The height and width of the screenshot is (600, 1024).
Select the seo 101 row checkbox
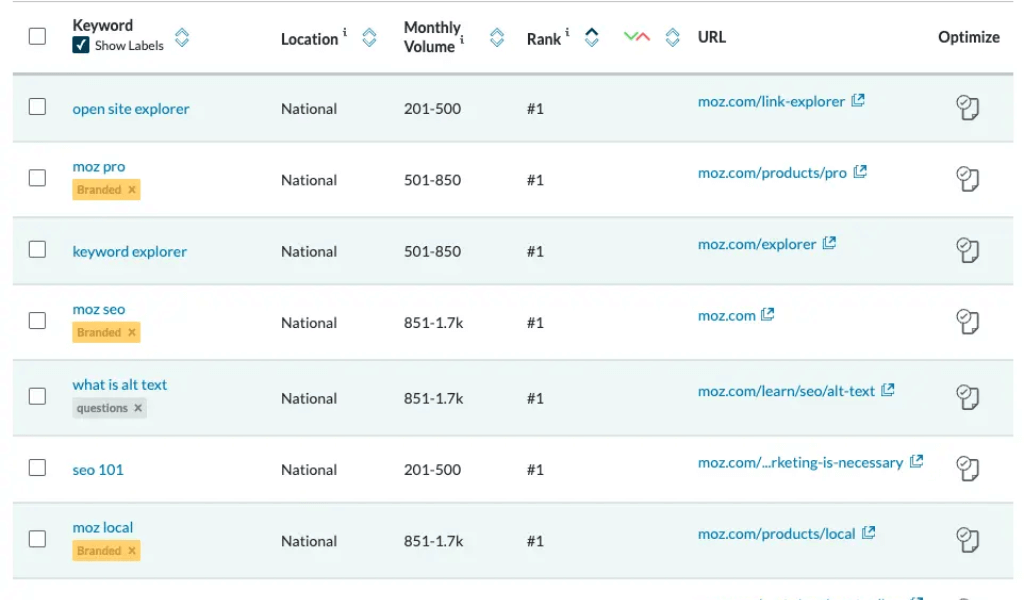pyautogui.click(x=37, y=467)
